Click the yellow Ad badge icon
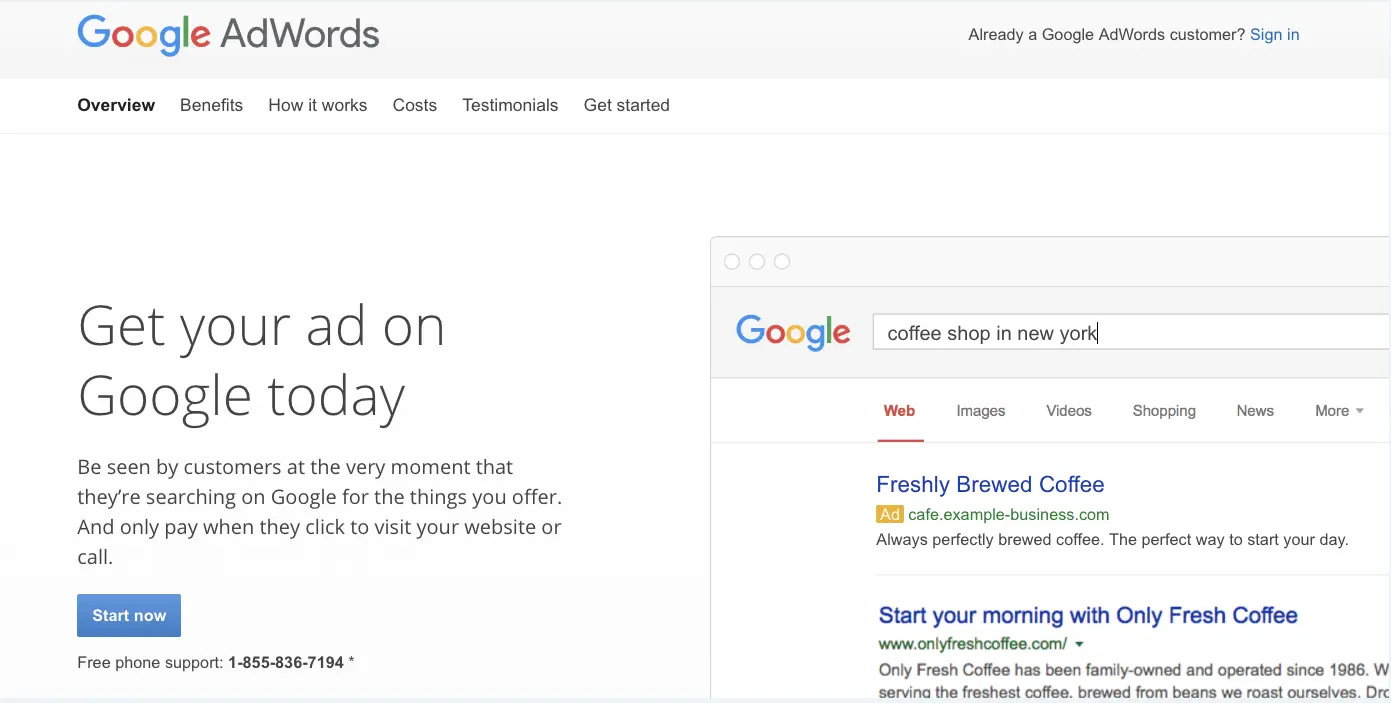1391x703 pixels. pos(889,514)
